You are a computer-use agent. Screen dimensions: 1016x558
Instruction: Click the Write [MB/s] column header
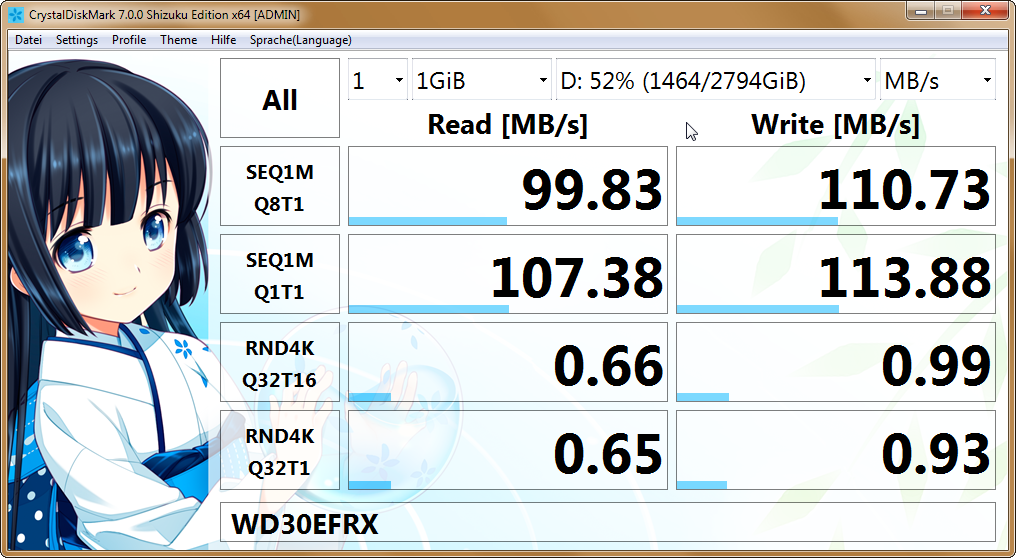coord(835,124)
